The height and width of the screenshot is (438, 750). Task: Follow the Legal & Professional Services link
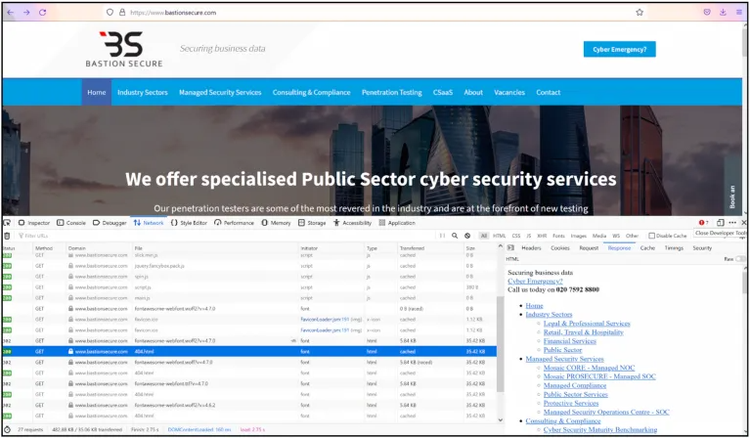(589, 324)
